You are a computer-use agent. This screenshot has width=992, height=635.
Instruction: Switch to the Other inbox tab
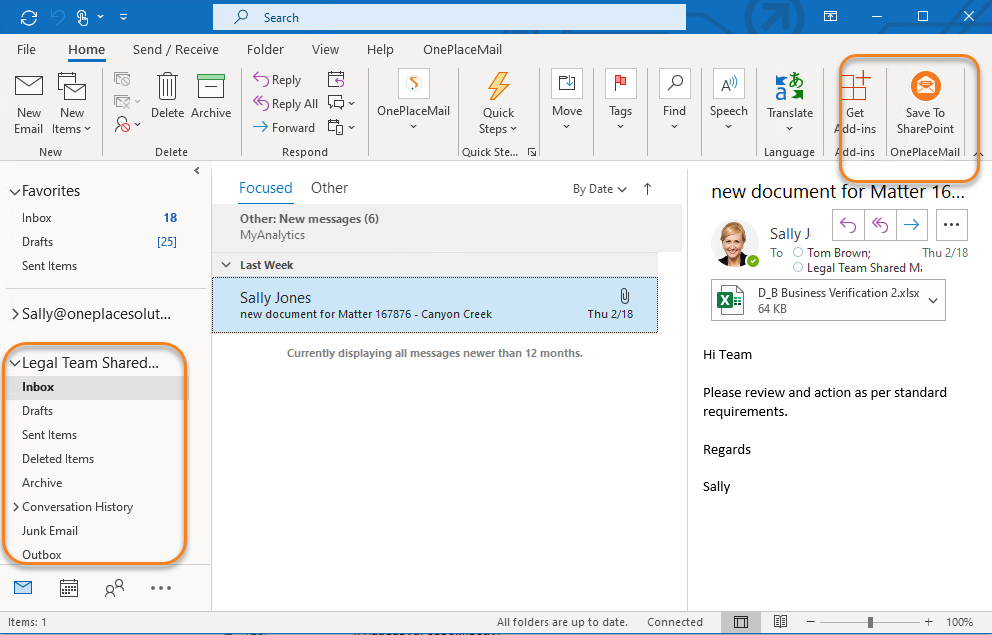329,188
